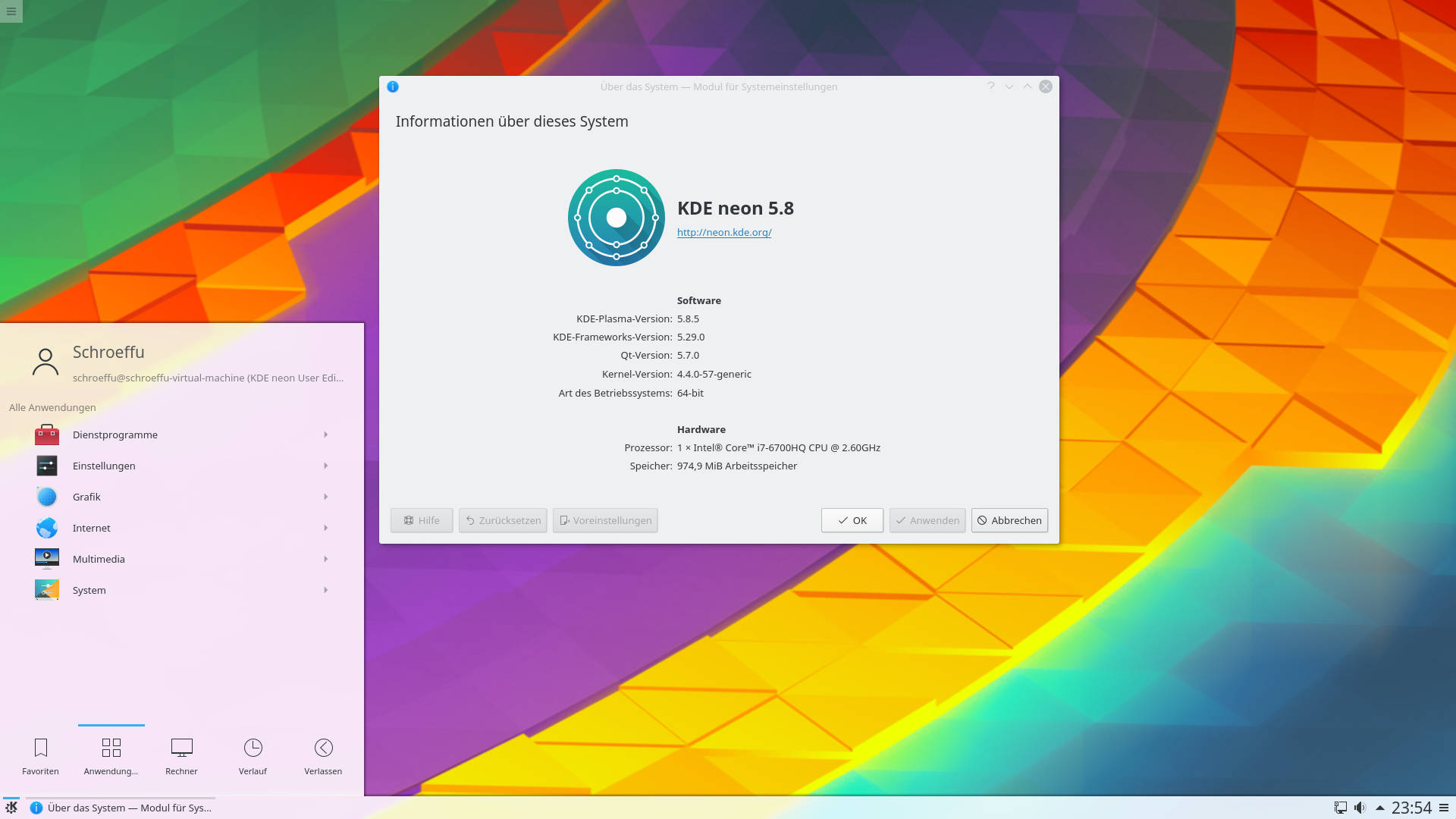1456x819 pixels.
Task: Switch to the Verlassen tab
Action: (x=323, y=757)
